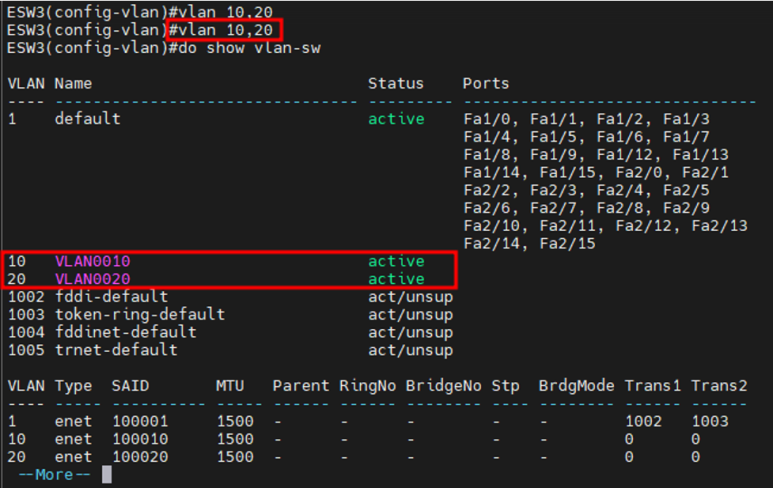This screenshot has height=488, width=773.
Task: Click port Fa2/13 in the ports list
Action: pos(720,226)
